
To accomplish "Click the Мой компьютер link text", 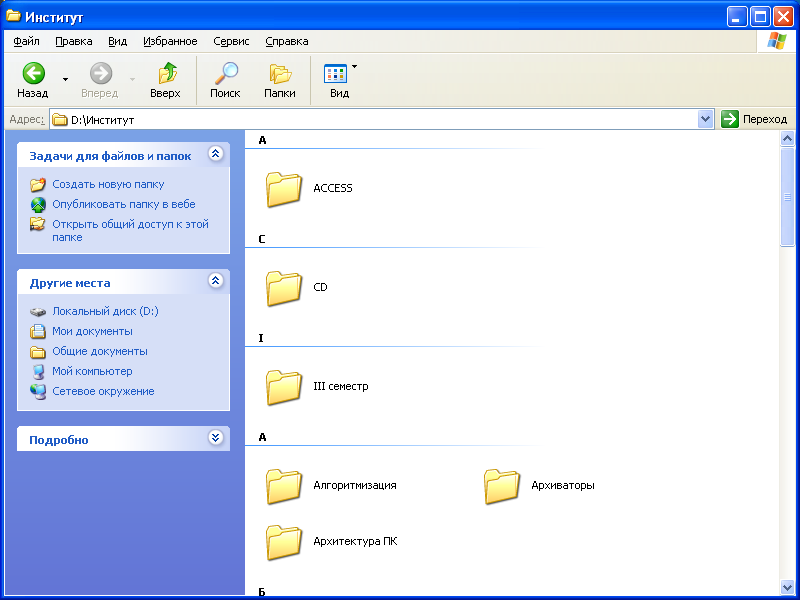I will [x=92, y=371].
